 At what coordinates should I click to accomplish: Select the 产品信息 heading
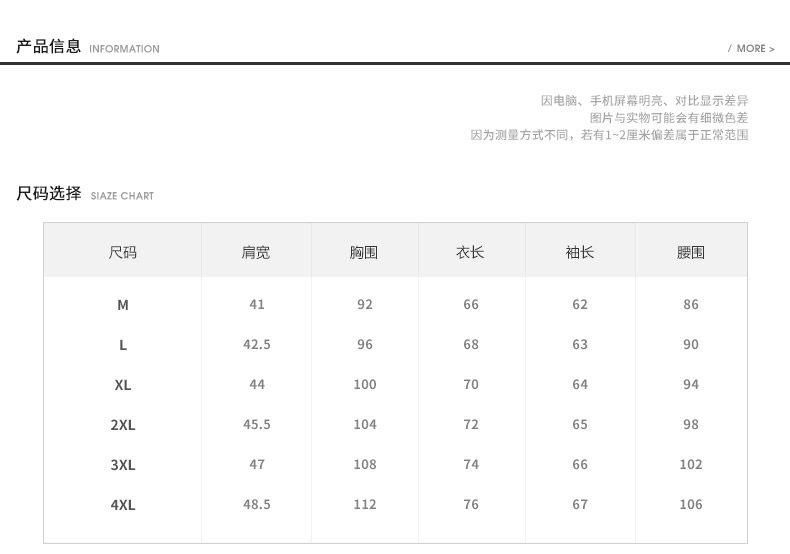[x=48, y=46]
